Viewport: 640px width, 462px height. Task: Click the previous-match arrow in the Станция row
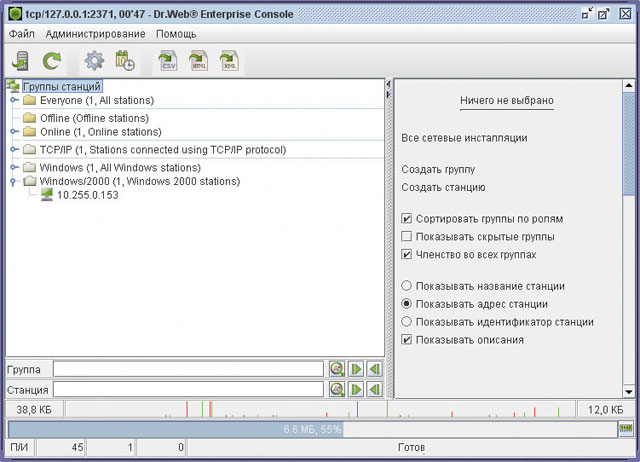coord(375,389)
